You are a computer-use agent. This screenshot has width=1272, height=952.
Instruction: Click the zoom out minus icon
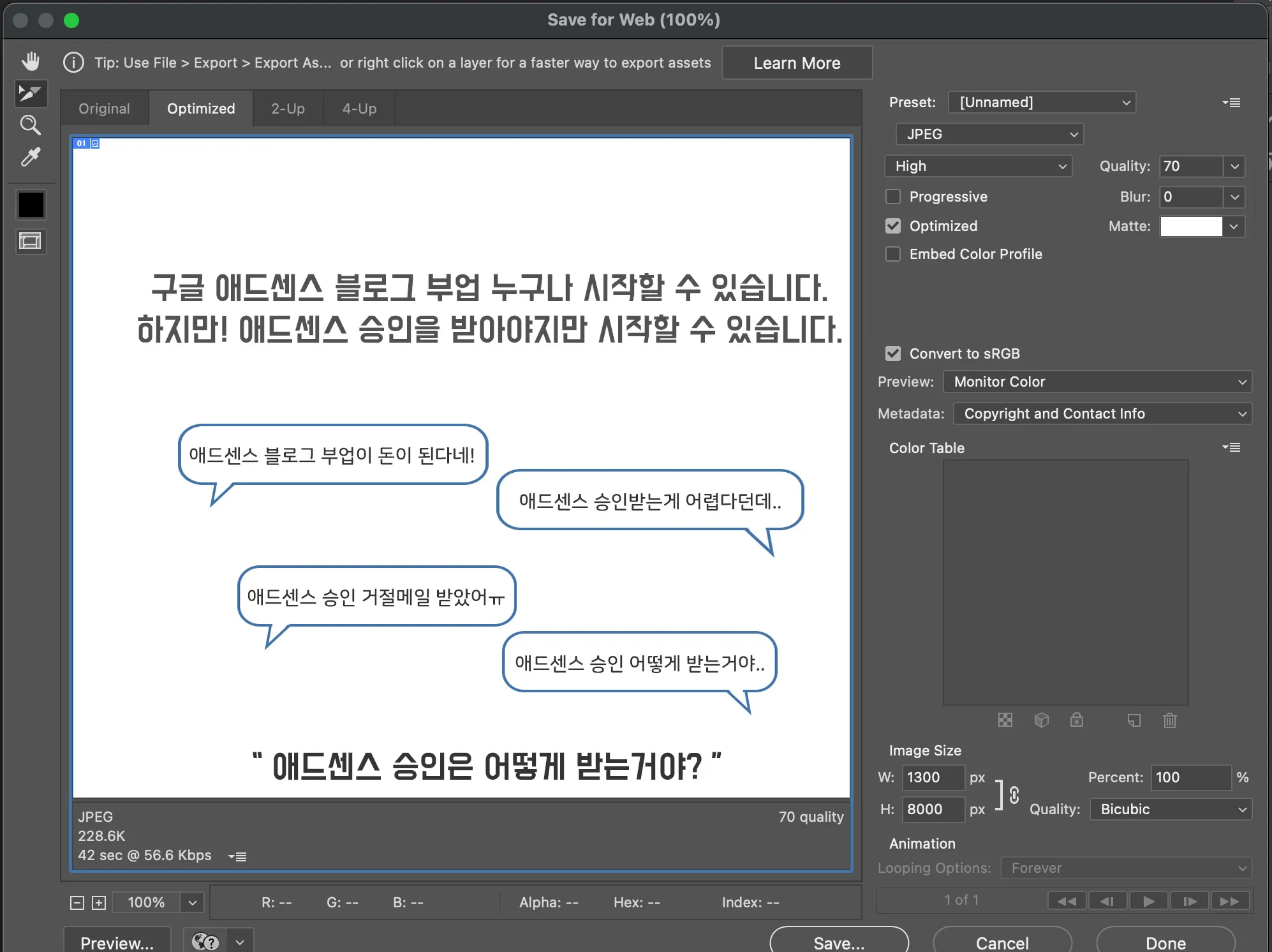(77, 902)
